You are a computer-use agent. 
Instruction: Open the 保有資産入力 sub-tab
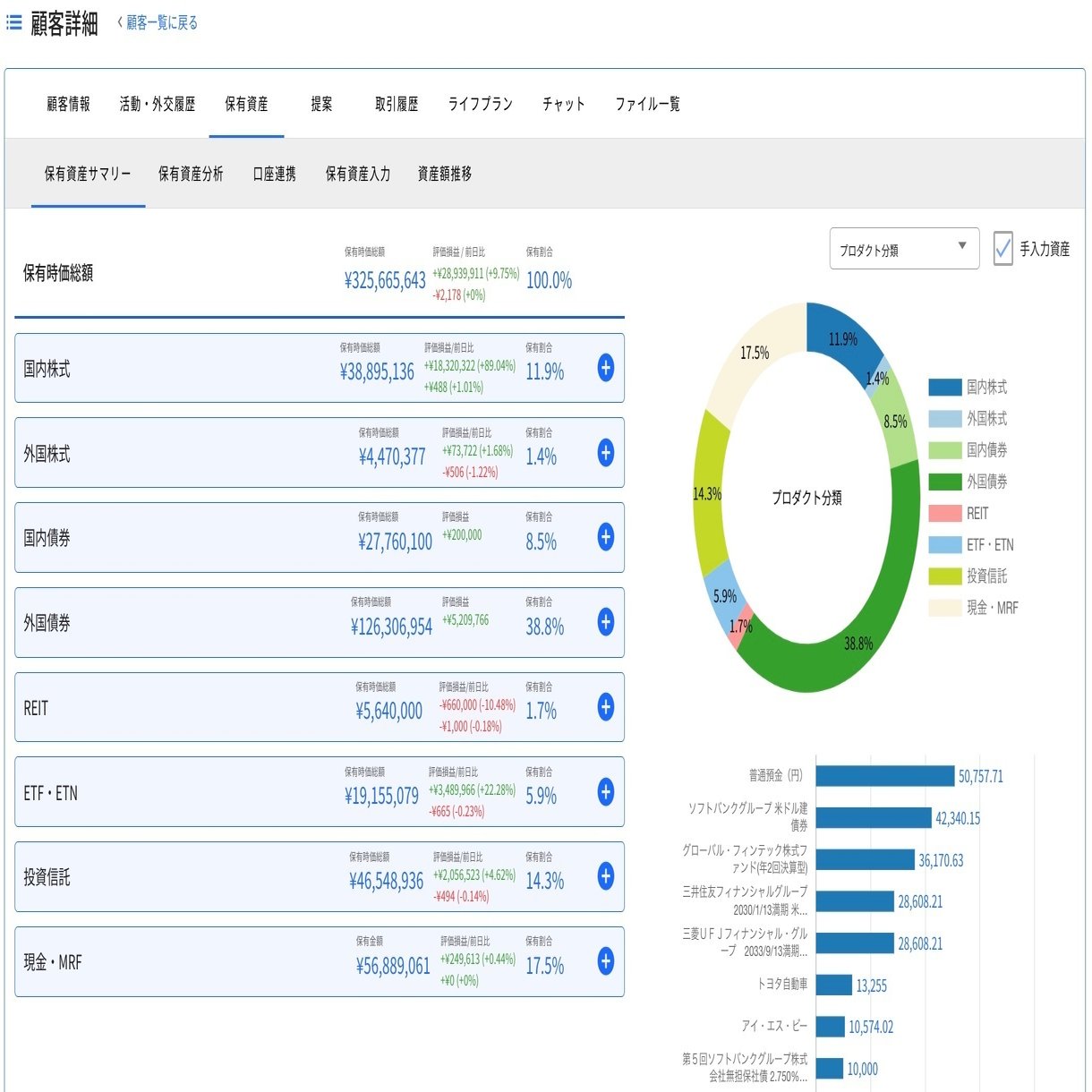pyautogui.click(x=358, y=174)
